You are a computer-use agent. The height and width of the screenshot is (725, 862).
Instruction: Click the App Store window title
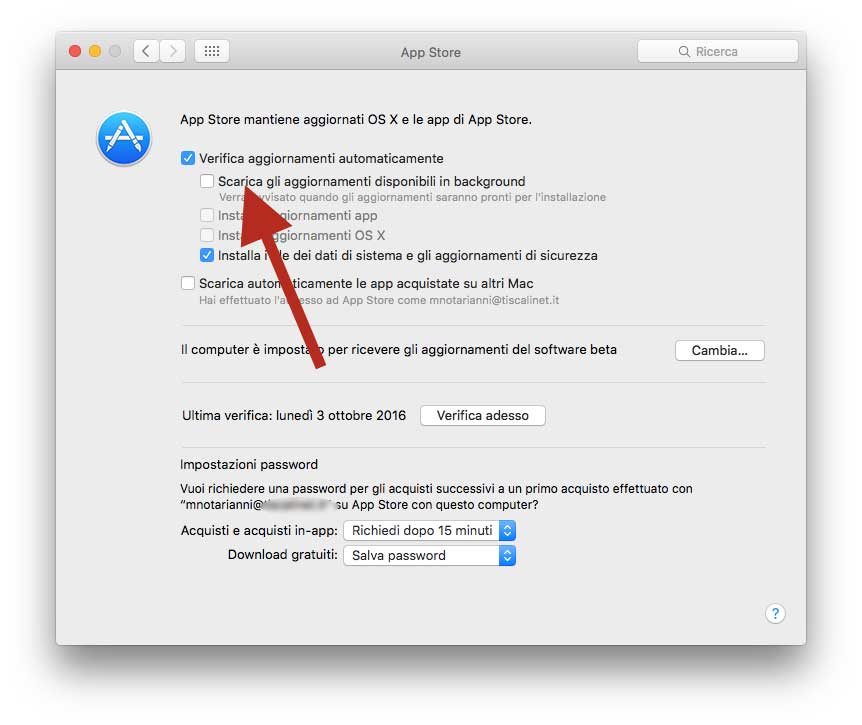[x=430, y=52]
